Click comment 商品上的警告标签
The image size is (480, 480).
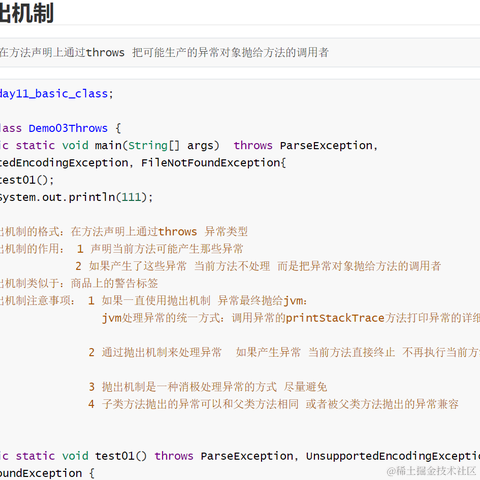click(114, 283)
